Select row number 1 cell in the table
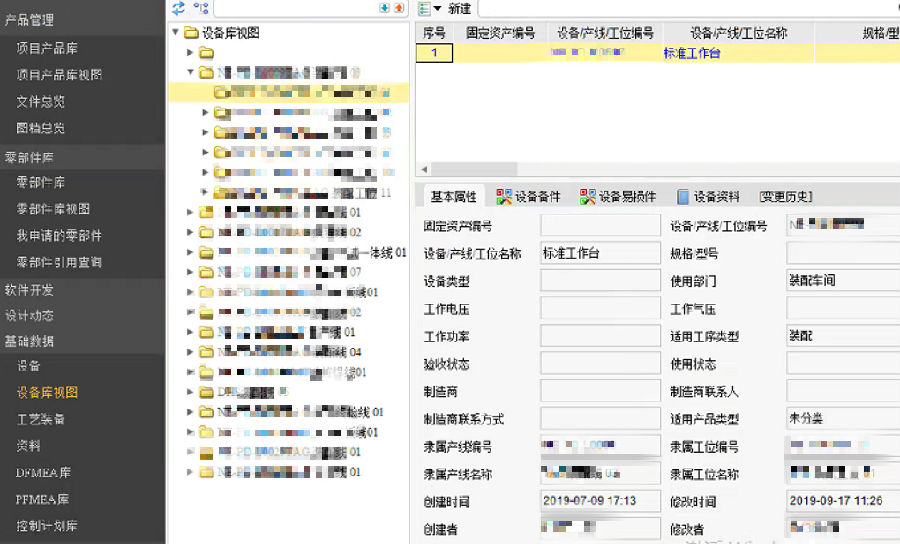 click(x=434, y=53)
